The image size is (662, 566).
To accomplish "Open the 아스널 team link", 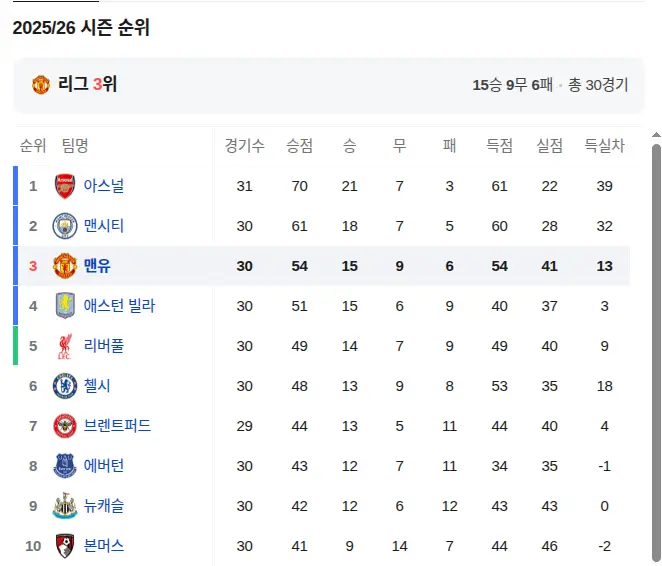I will point(104,186).
